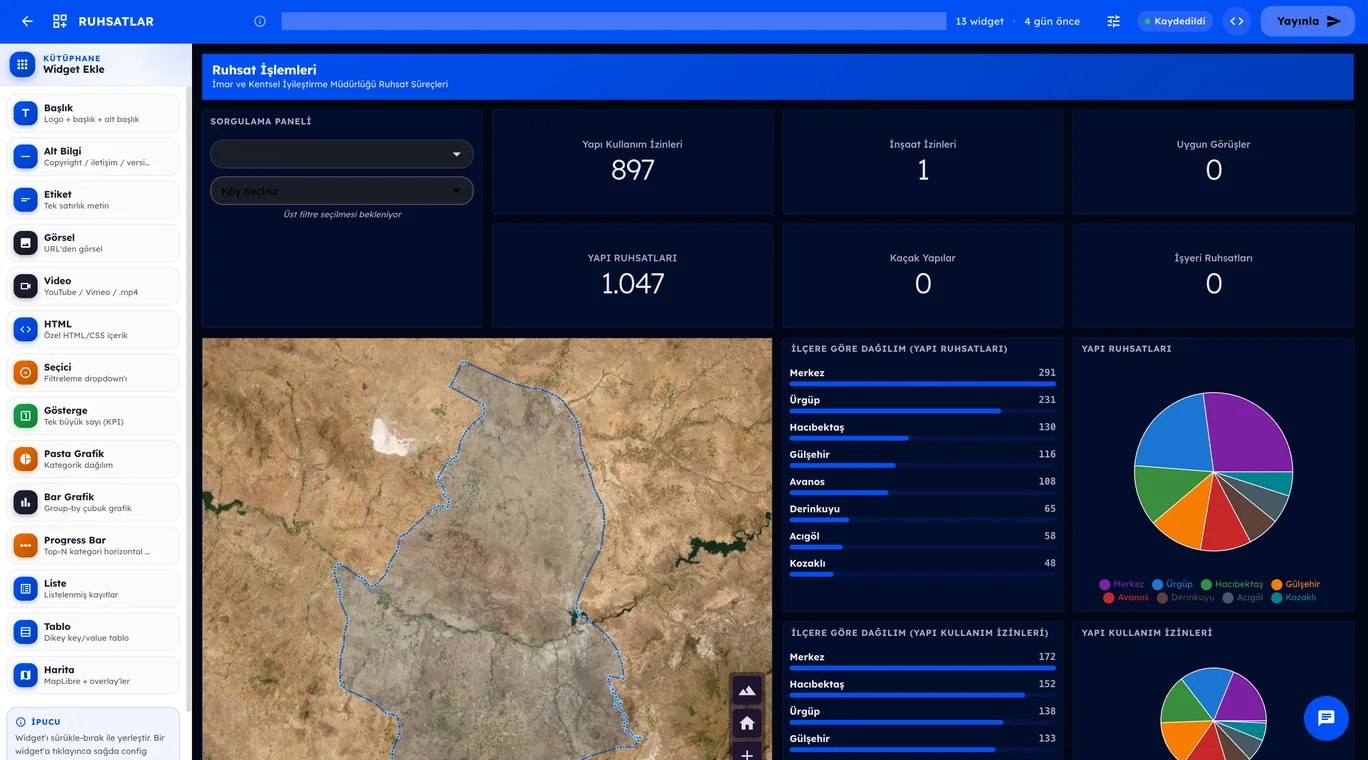Add a Bar Grafik widget
1368x760 pixels.
pyautogui.click(x=93, y=502)
